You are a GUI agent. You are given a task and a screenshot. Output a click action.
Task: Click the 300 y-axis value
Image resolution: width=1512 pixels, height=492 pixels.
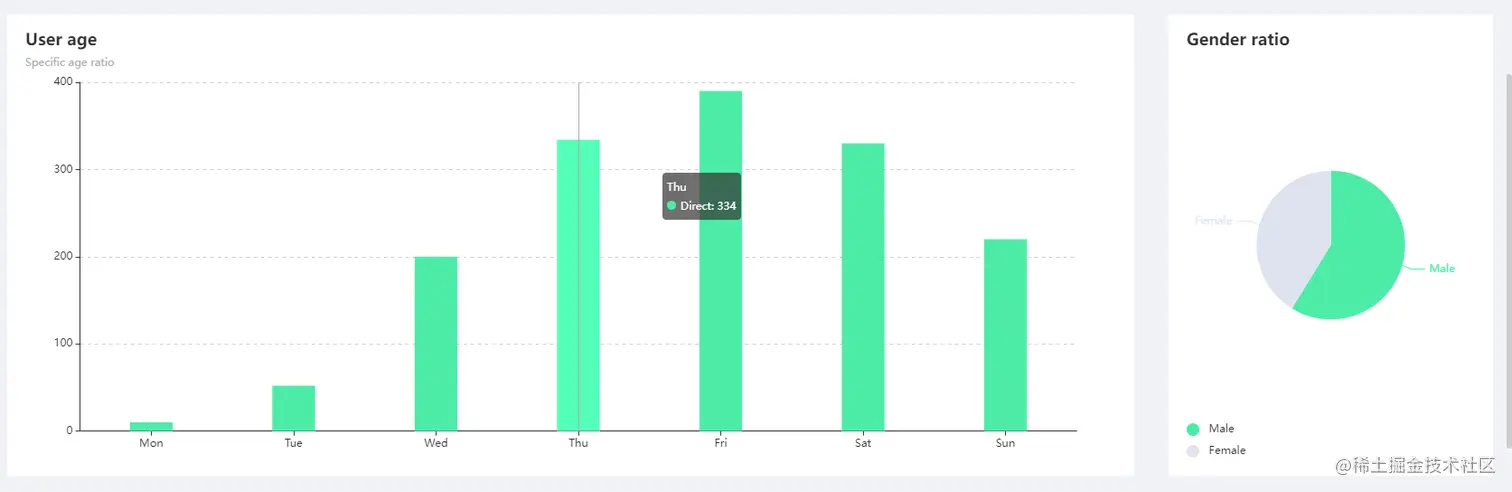[63, 169]
